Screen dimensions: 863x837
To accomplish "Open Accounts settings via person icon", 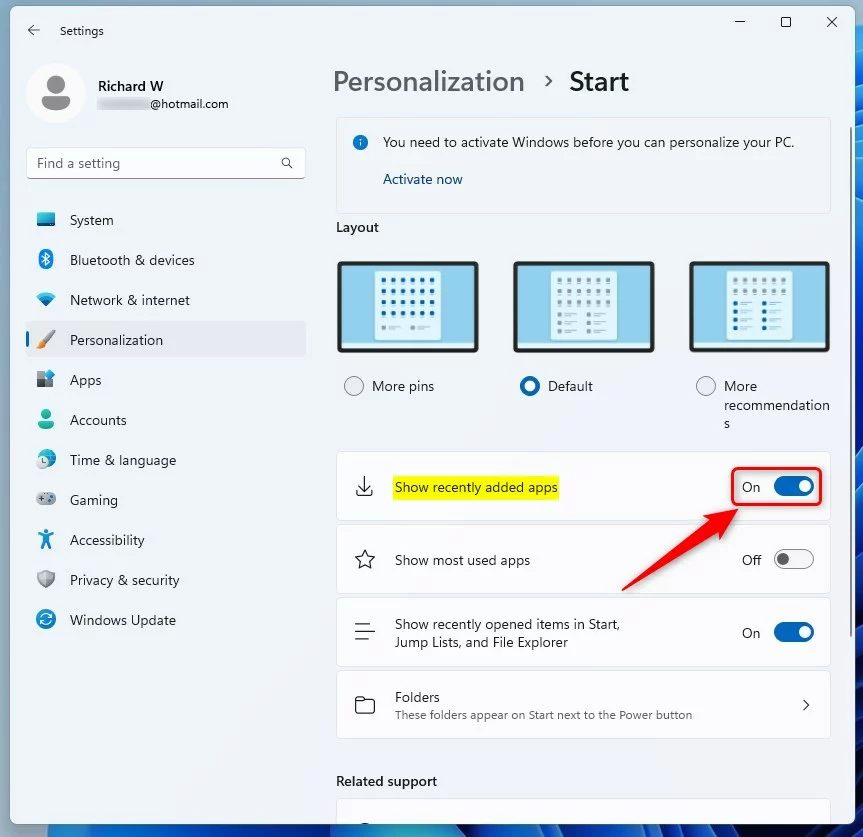I will click(45, 420).
